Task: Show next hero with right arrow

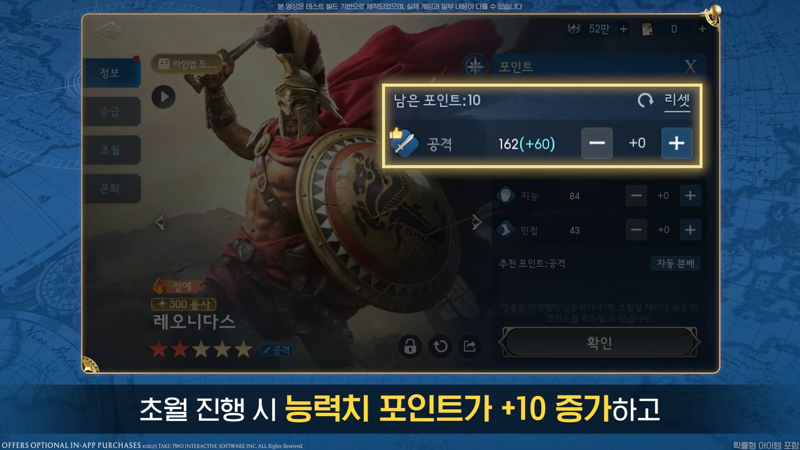Action: (477, 221)
